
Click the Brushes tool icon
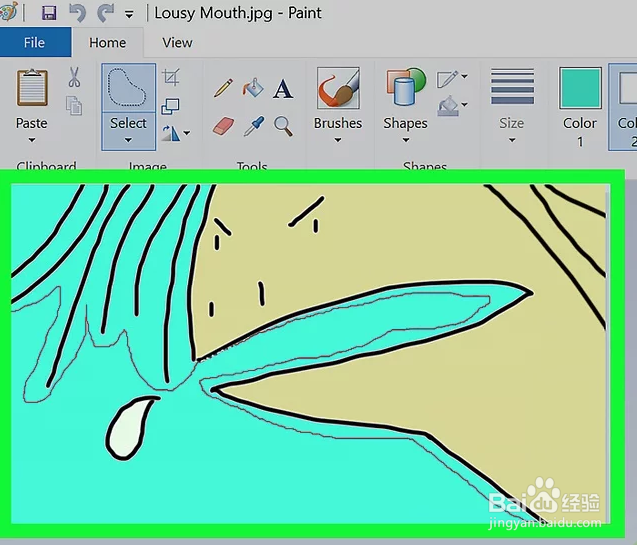[338, 88]
